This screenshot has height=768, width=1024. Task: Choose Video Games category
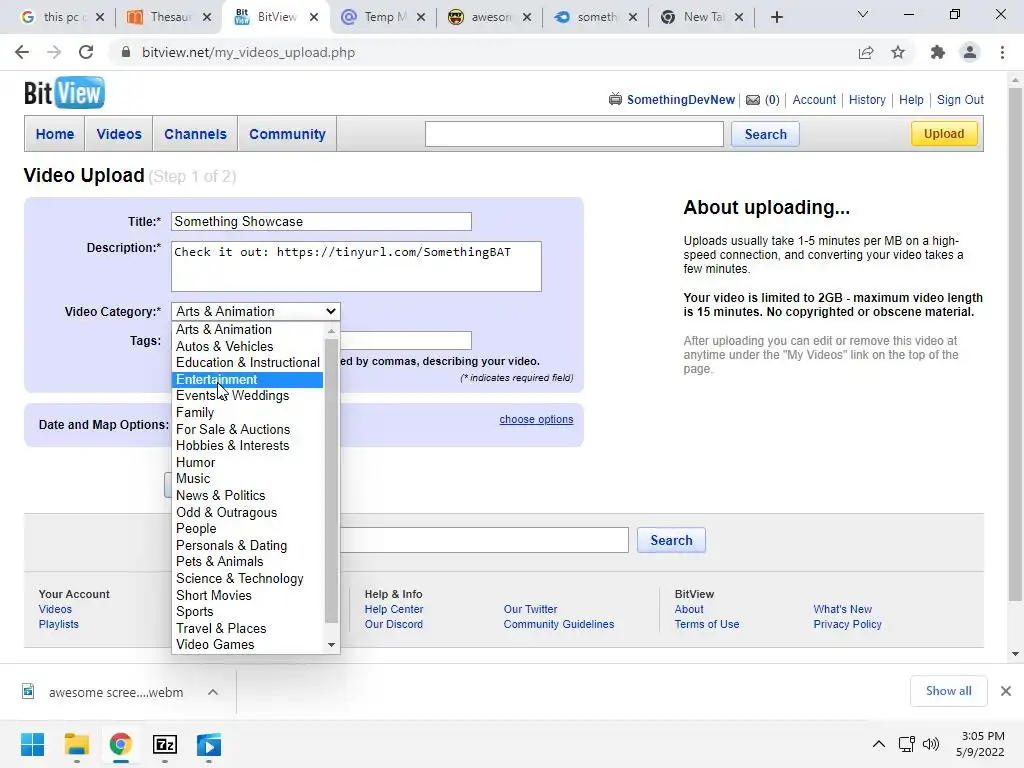pos(248,645)
